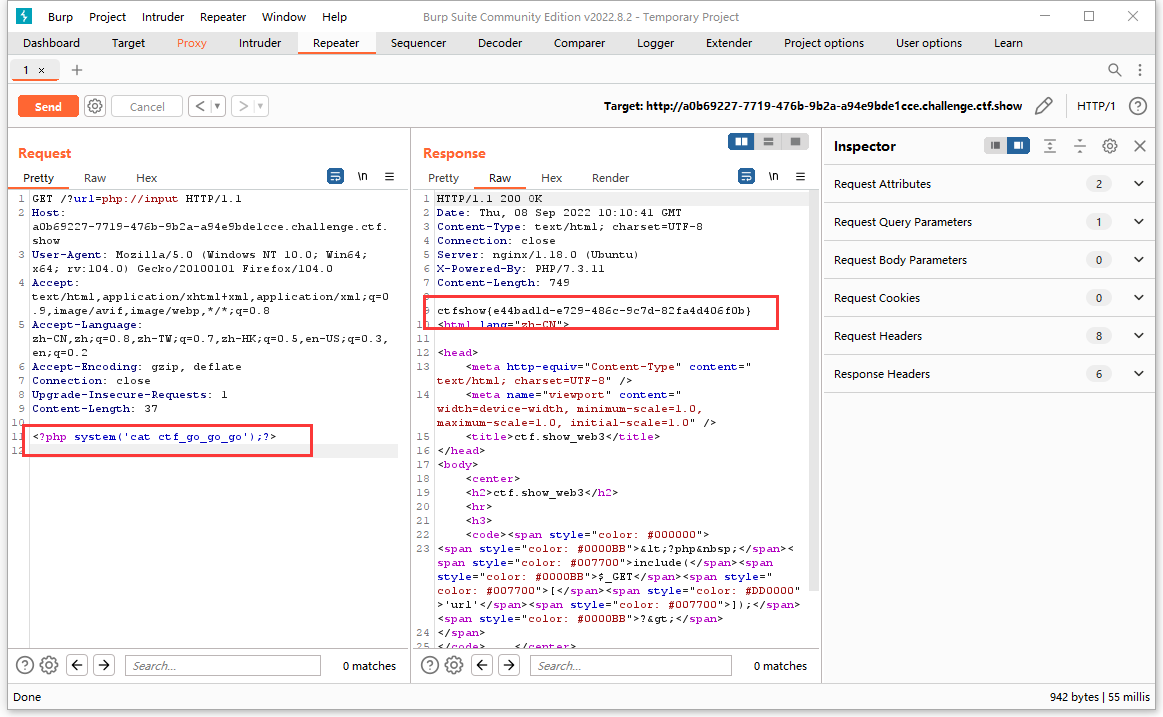Select top-bottom request/response layout
The image size is (1163, 717).
click(768, 142)
